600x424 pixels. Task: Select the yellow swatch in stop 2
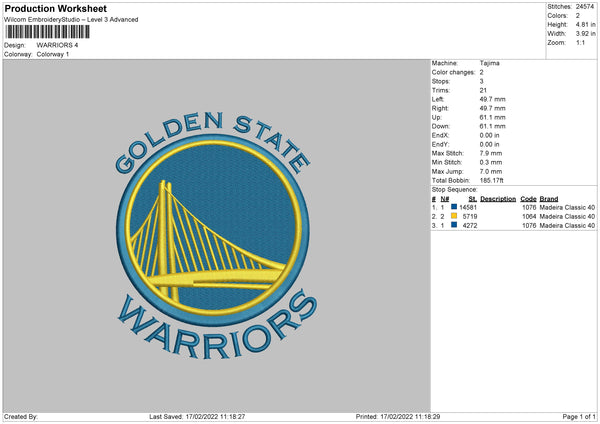point(454,216)
